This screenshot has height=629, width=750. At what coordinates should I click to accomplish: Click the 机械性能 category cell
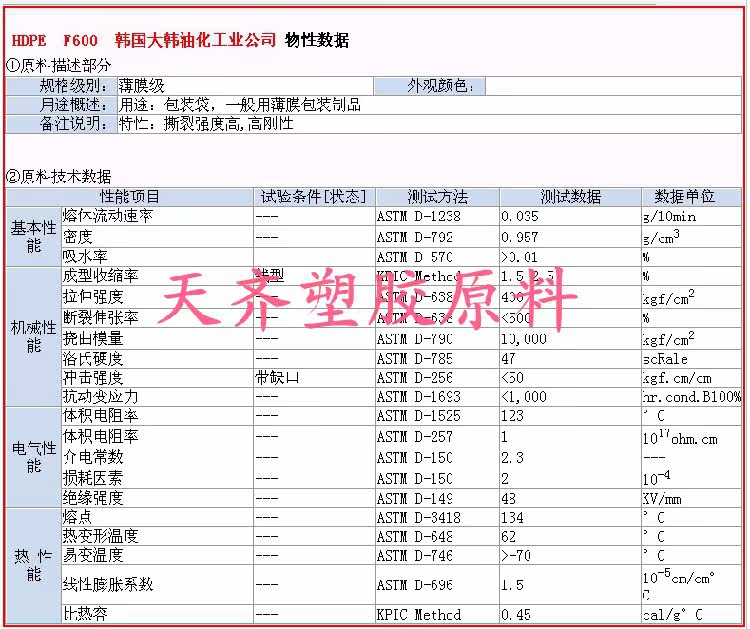[x=33, y=336]
